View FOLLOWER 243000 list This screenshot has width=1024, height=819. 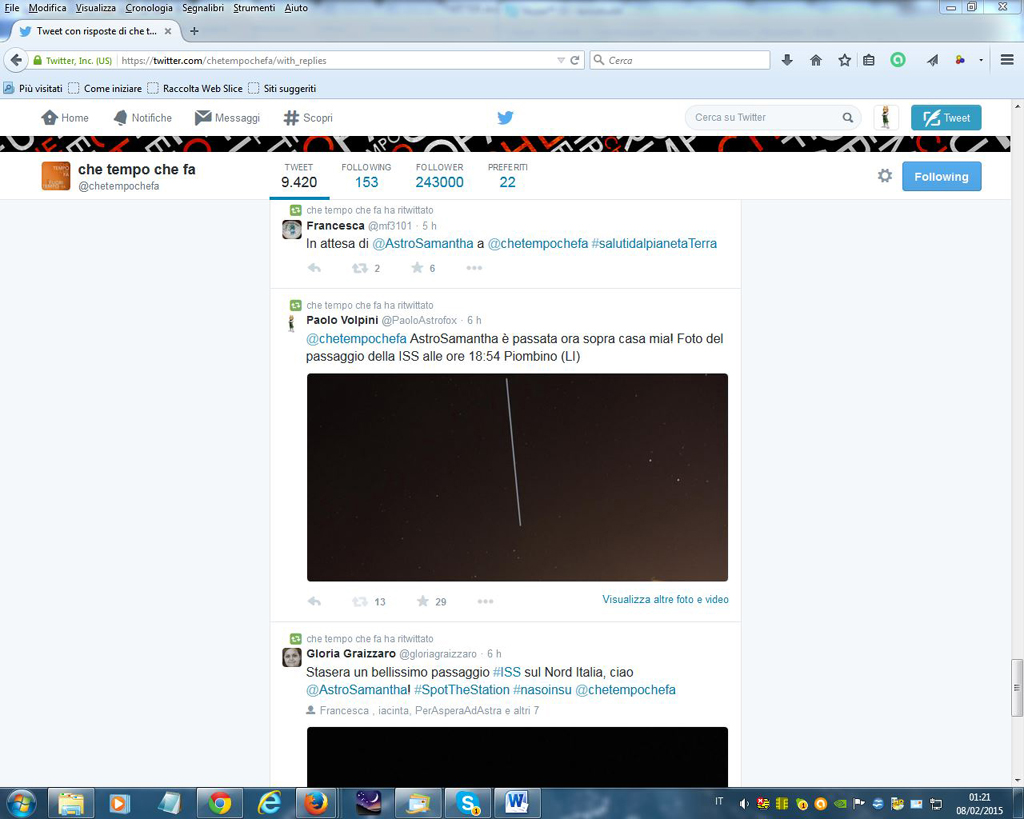point(440,176)
